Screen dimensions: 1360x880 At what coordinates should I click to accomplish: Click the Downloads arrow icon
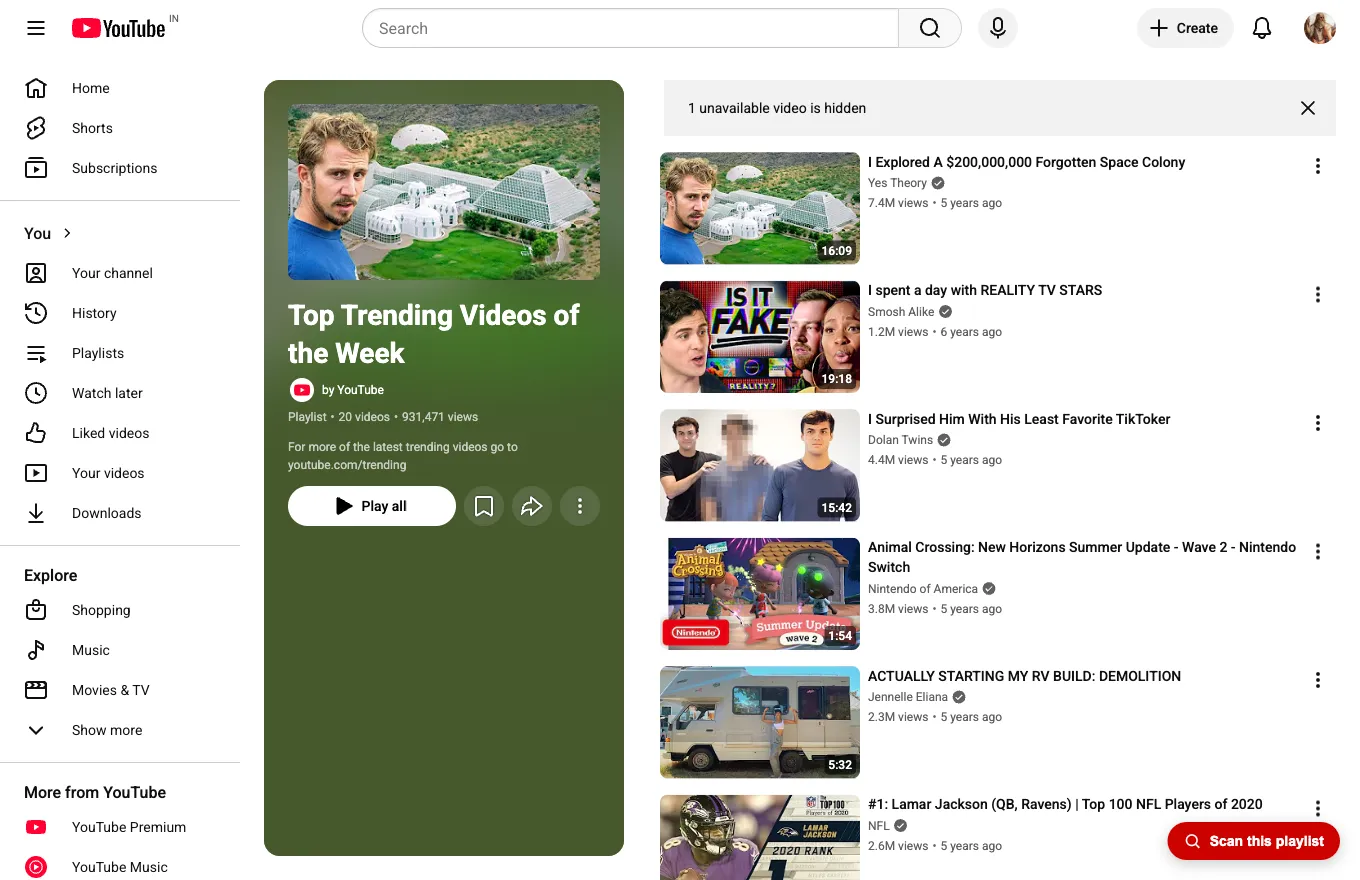coord(36,513)
